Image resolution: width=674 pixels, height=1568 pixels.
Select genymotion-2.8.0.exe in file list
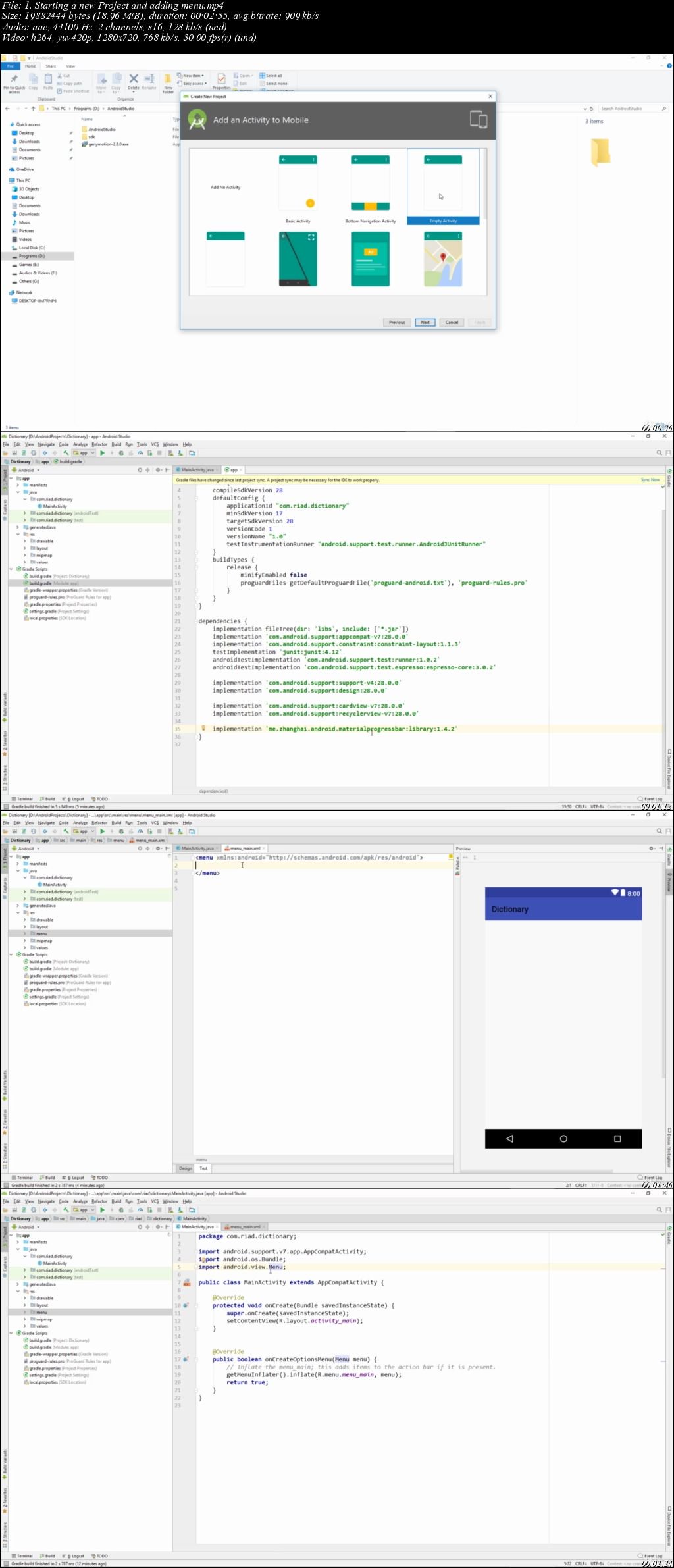pyautogui.click(x=105, y=144)
